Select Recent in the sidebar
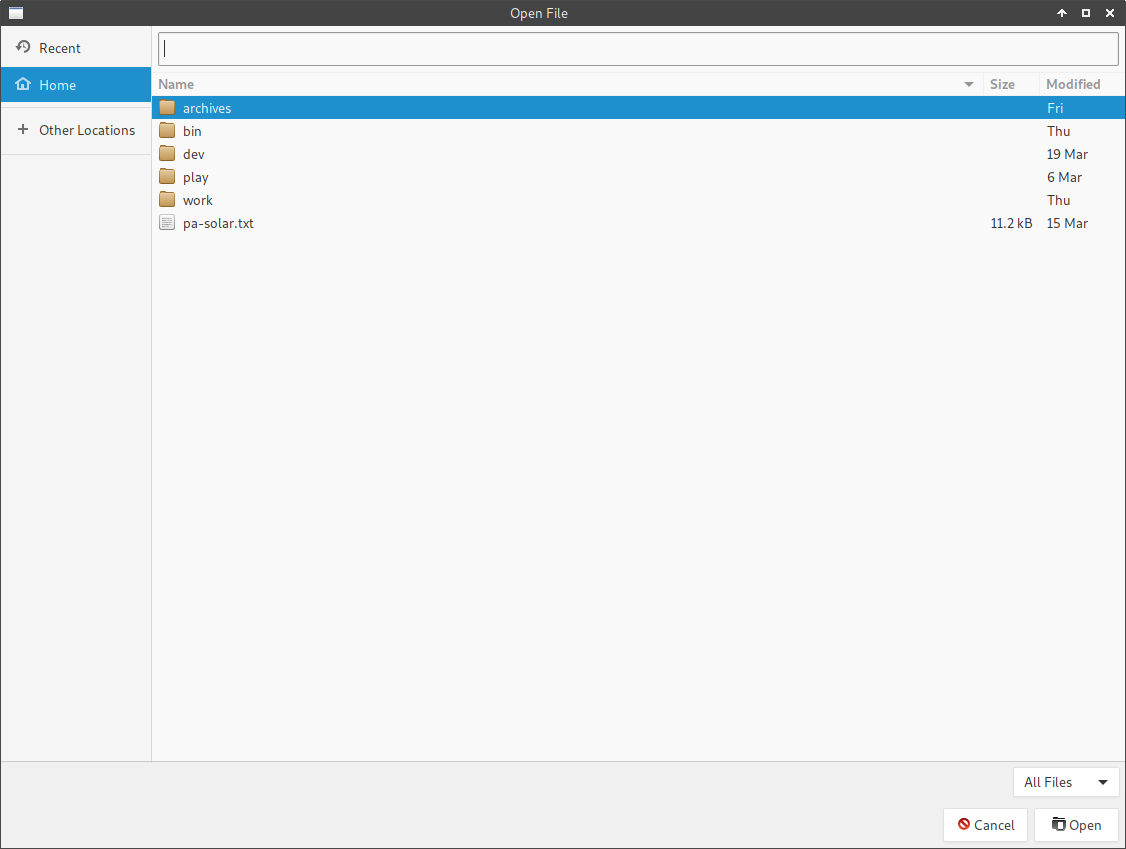Viewport: 1126px width, 849px height. click(x=60, y=48)
